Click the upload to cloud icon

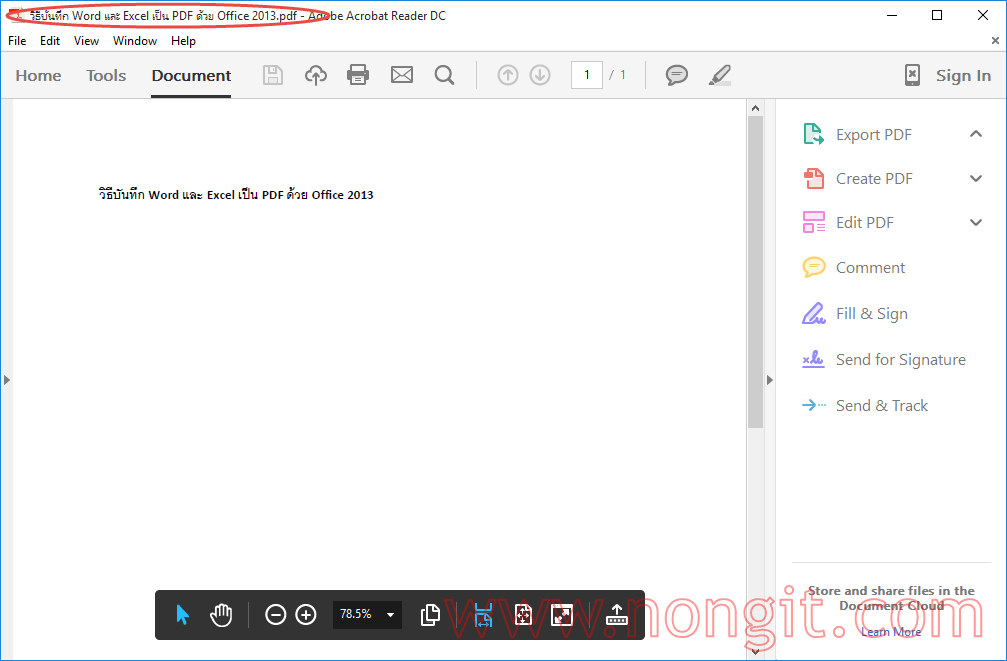(x=315, y=75)
